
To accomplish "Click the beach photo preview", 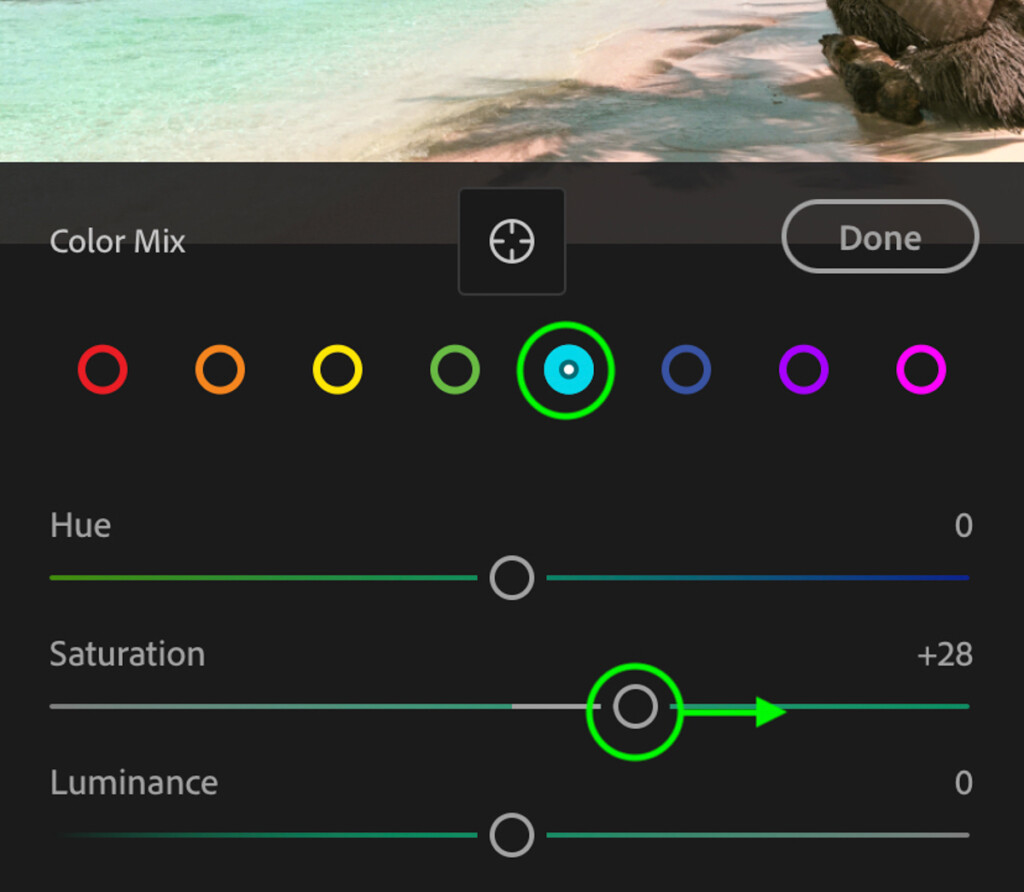I will [x=512, y=80].
